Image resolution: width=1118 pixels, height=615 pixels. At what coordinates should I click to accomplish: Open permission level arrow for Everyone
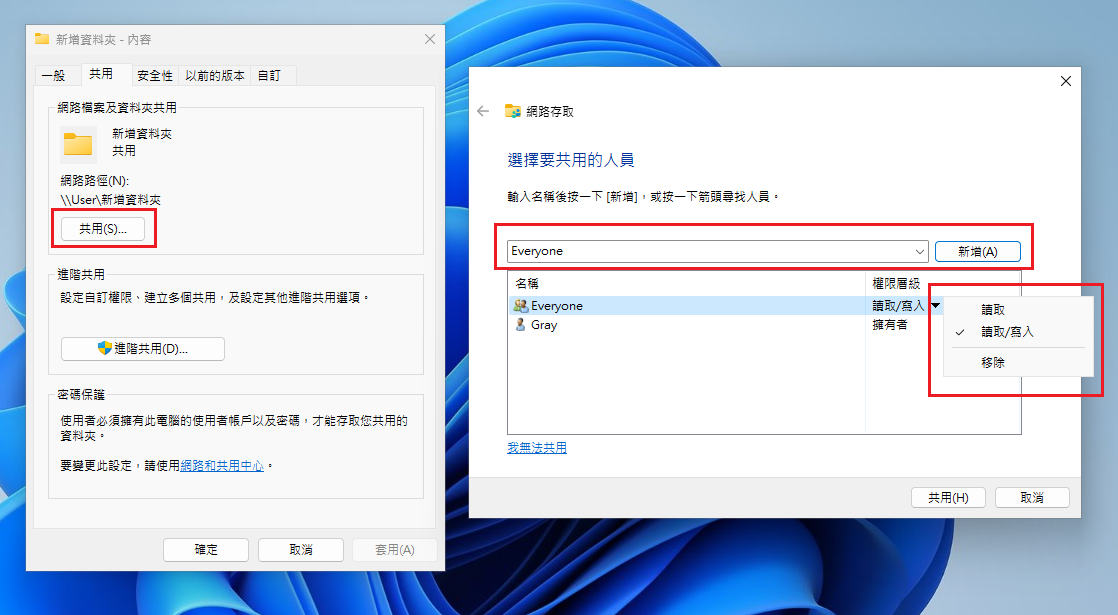click(x=935, y=306)
